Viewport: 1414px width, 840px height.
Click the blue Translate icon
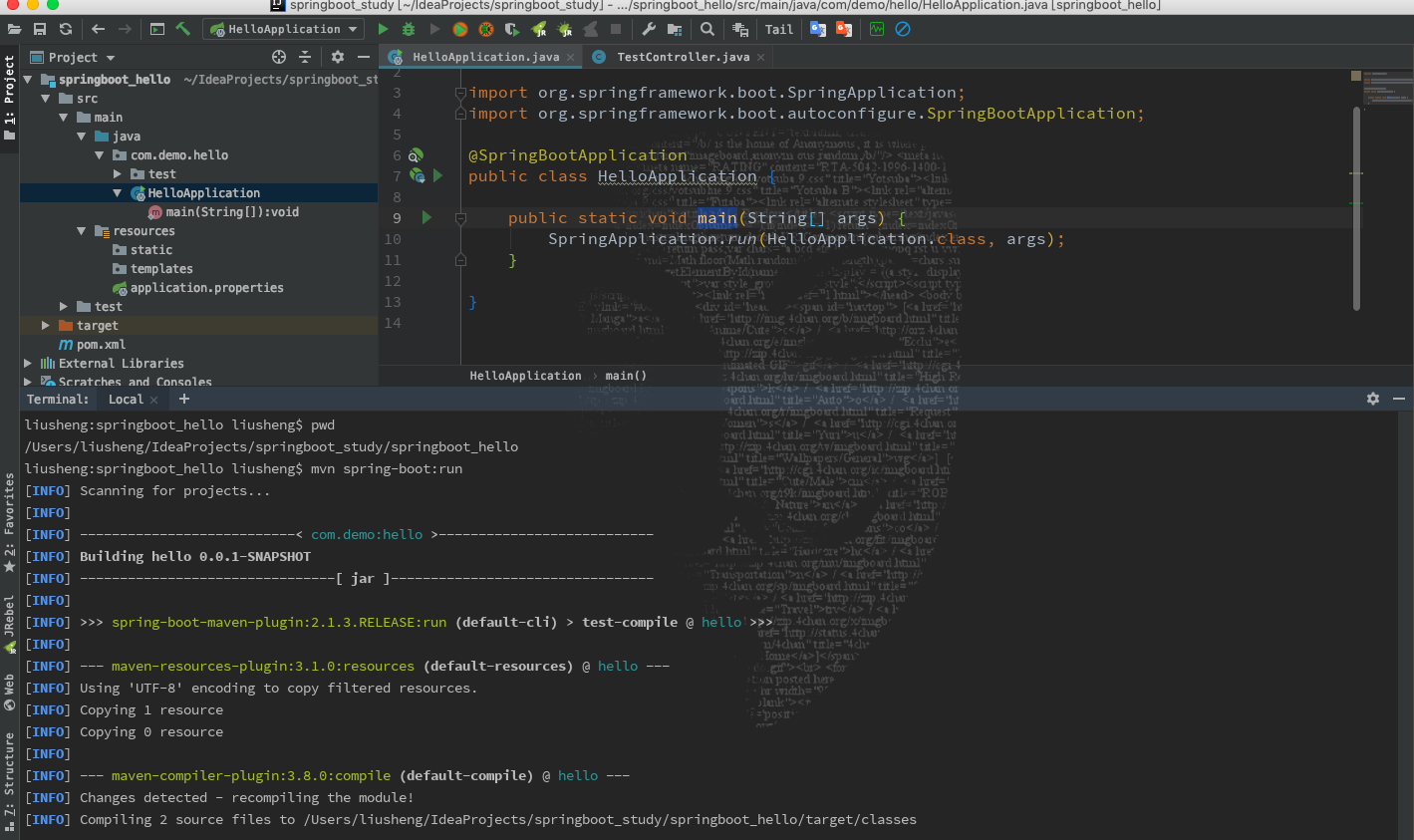[818, 29]
